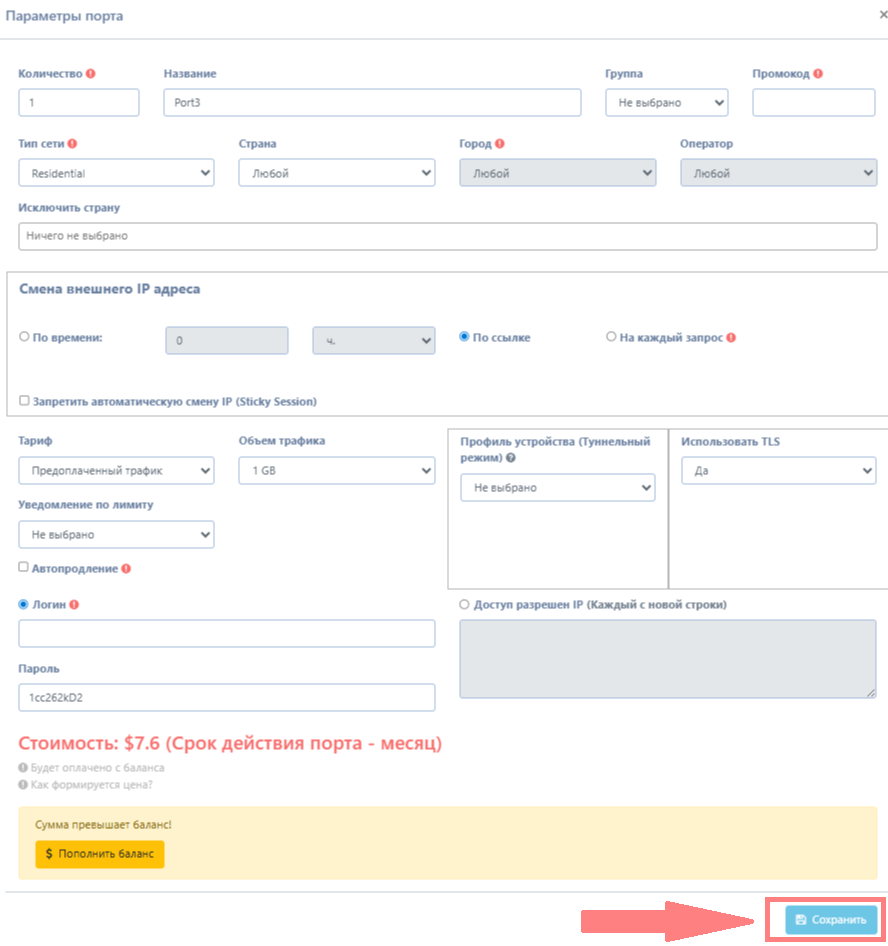Screen dimensions: 888x946
Task: Click the info icon next to Количество
Action: 91,74
